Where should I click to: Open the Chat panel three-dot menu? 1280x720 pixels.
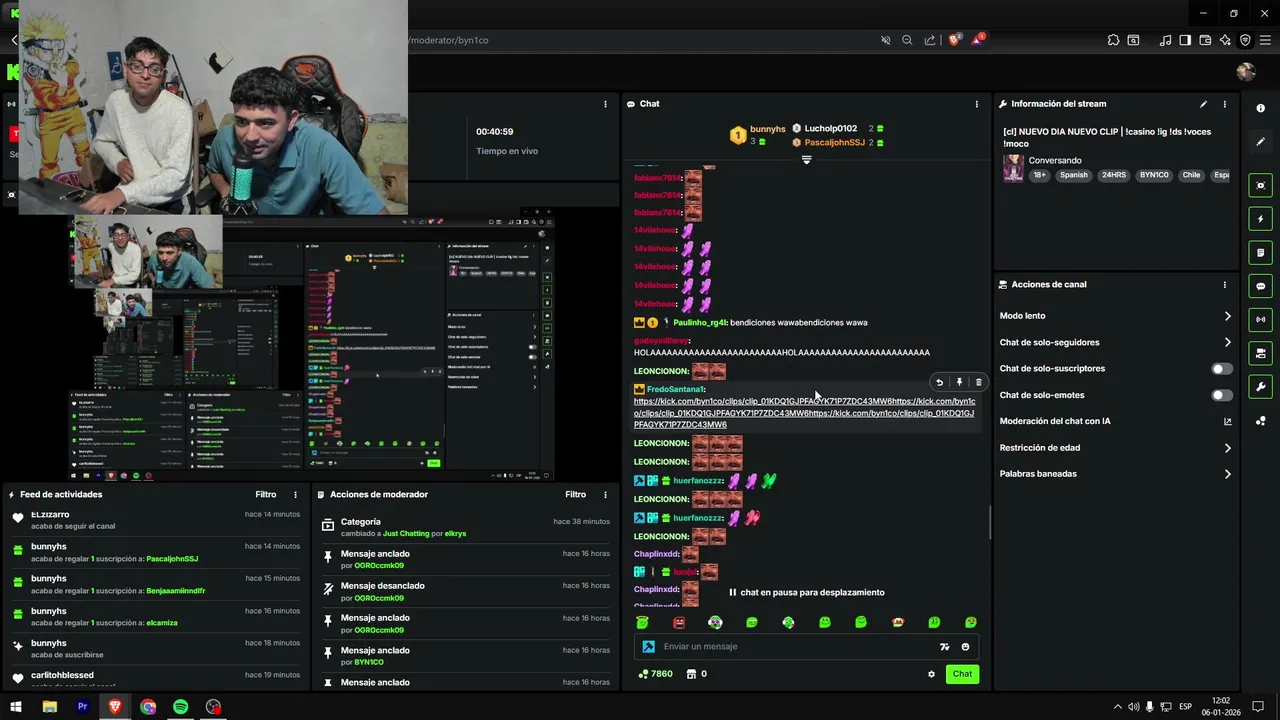pos(977,104)
